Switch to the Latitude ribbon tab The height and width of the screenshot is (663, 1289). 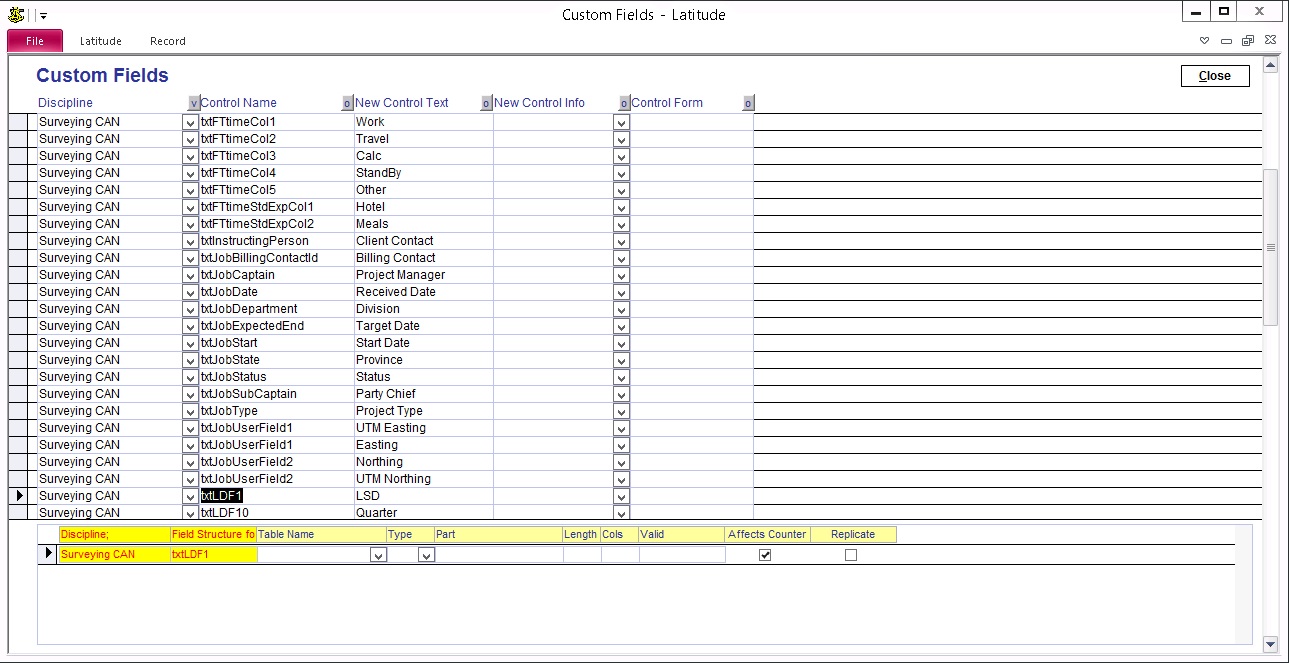[101, 41]
